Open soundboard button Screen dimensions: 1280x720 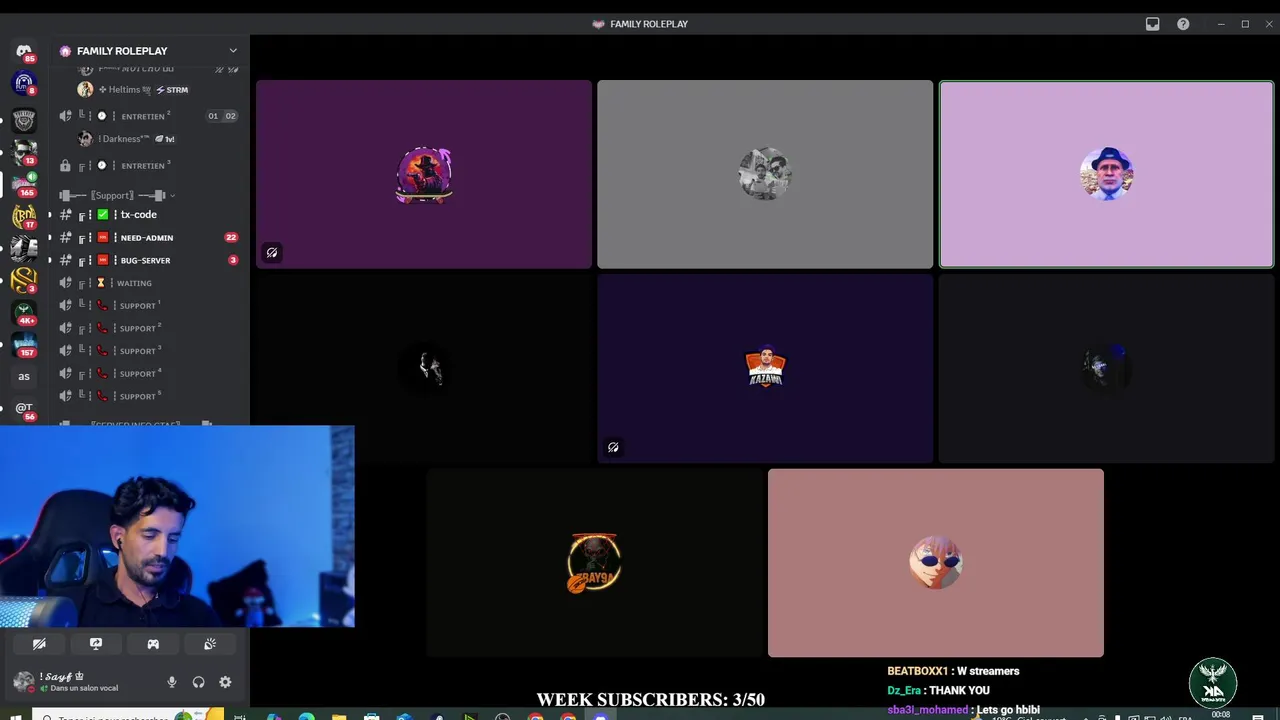[210, 644]
